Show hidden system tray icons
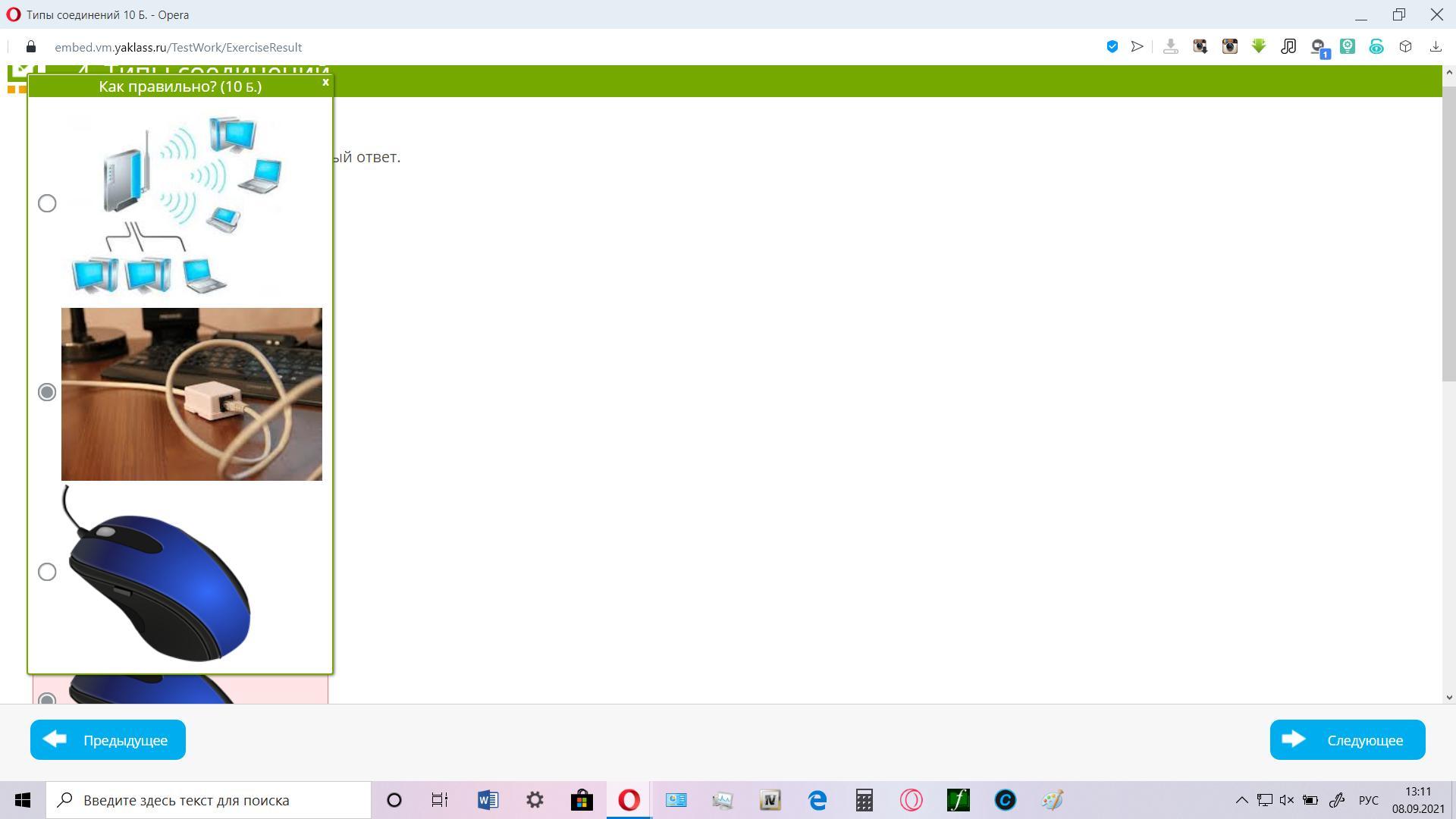 [x=1241, y=800]
